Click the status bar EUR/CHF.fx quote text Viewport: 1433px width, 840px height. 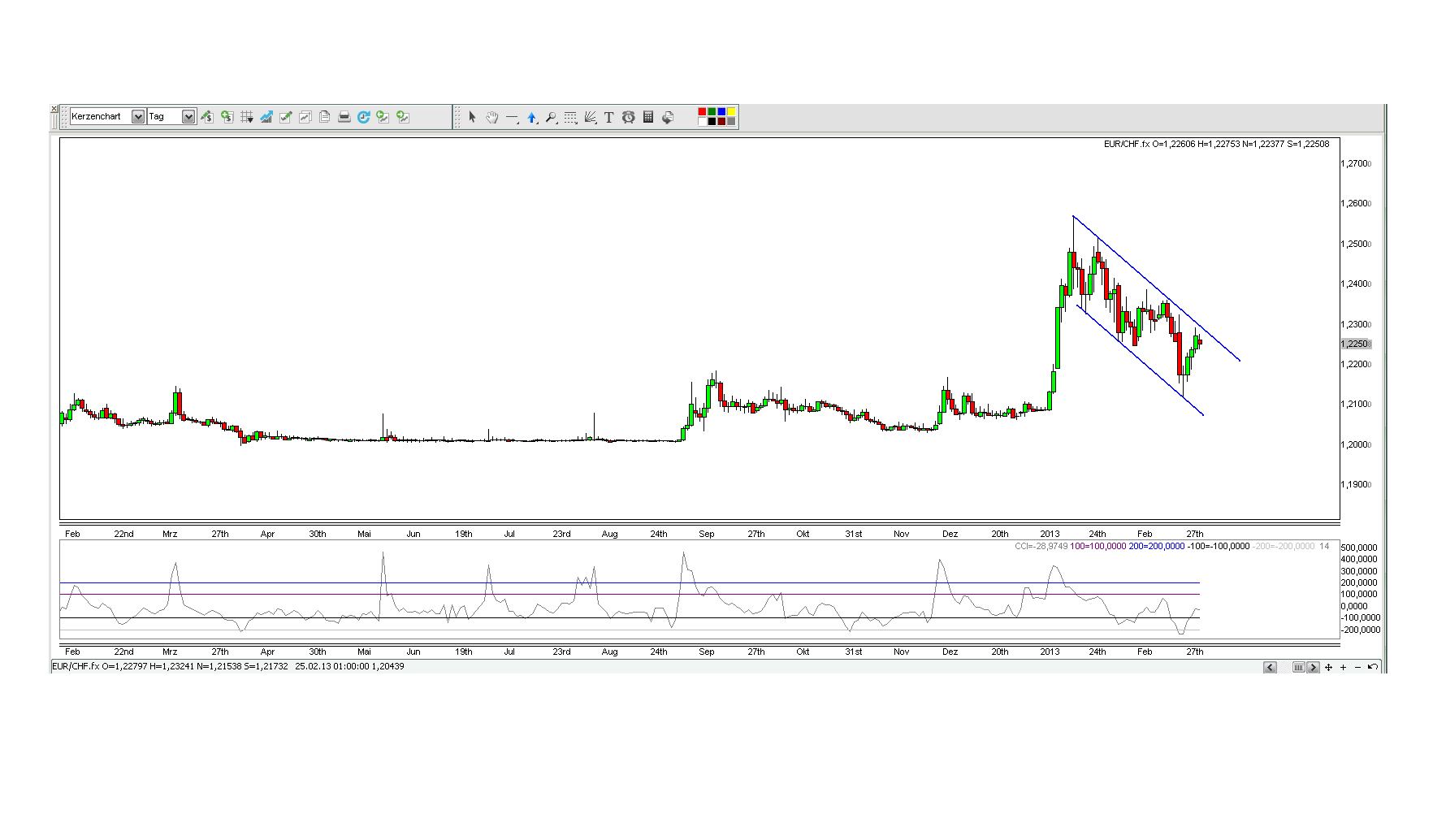coord(170,667)
